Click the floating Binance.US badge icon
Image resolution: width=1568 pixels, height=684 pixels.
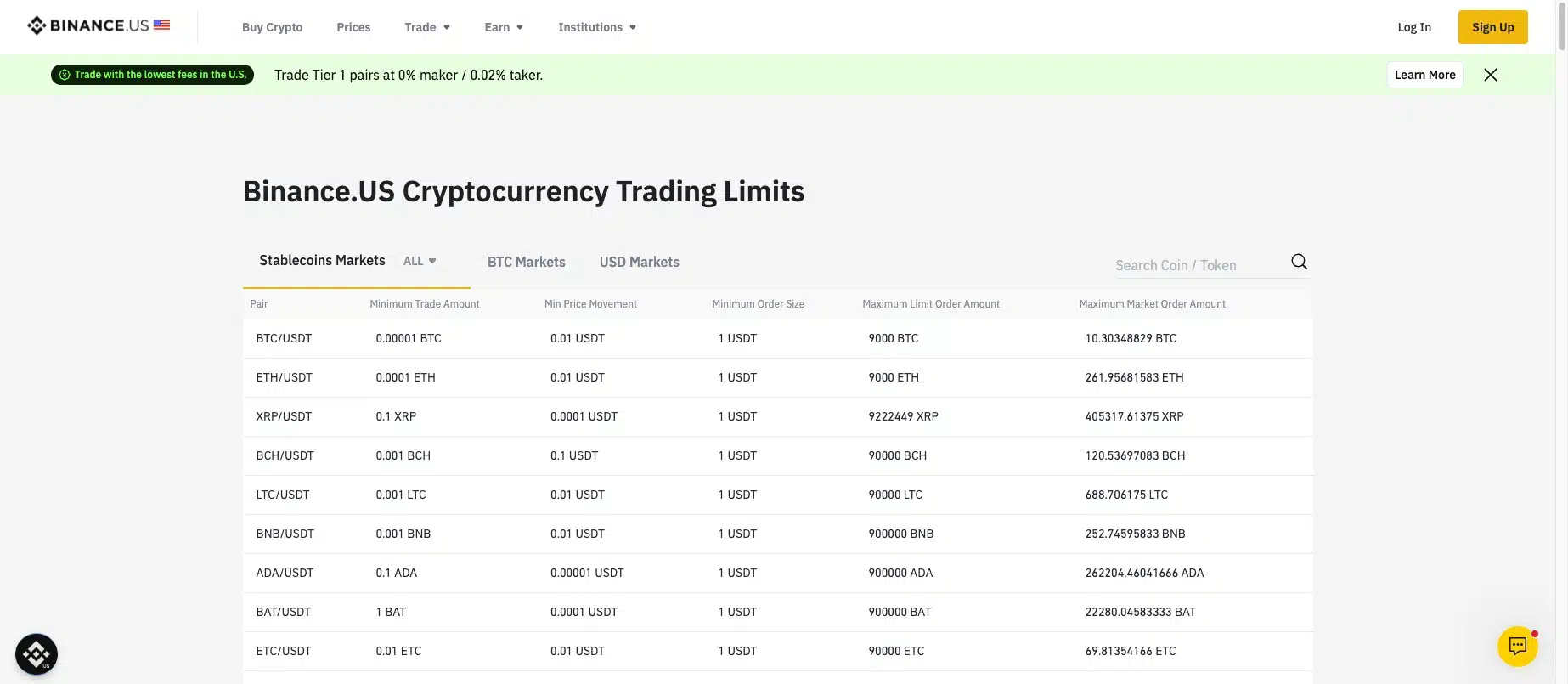point(37,654)
